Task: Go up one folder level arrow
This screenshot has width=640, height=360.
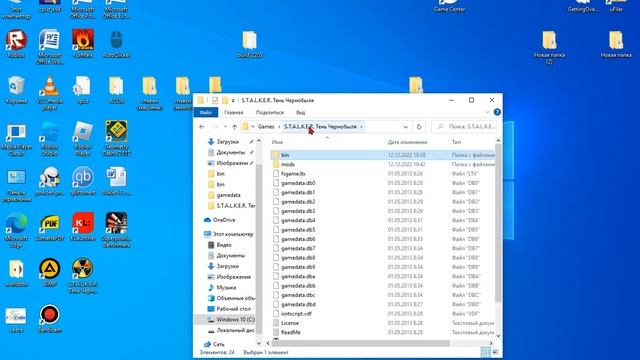Action: 234,127
